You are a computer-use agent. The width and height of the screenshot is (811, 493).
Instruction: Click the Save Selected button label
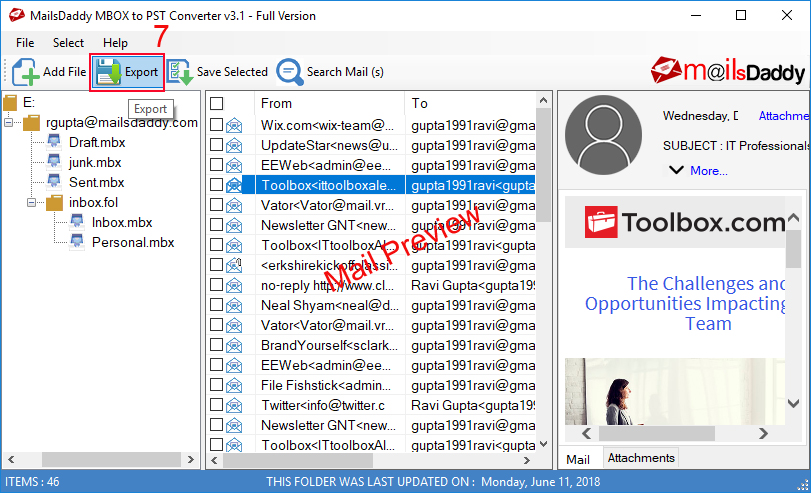pos(232,72)
